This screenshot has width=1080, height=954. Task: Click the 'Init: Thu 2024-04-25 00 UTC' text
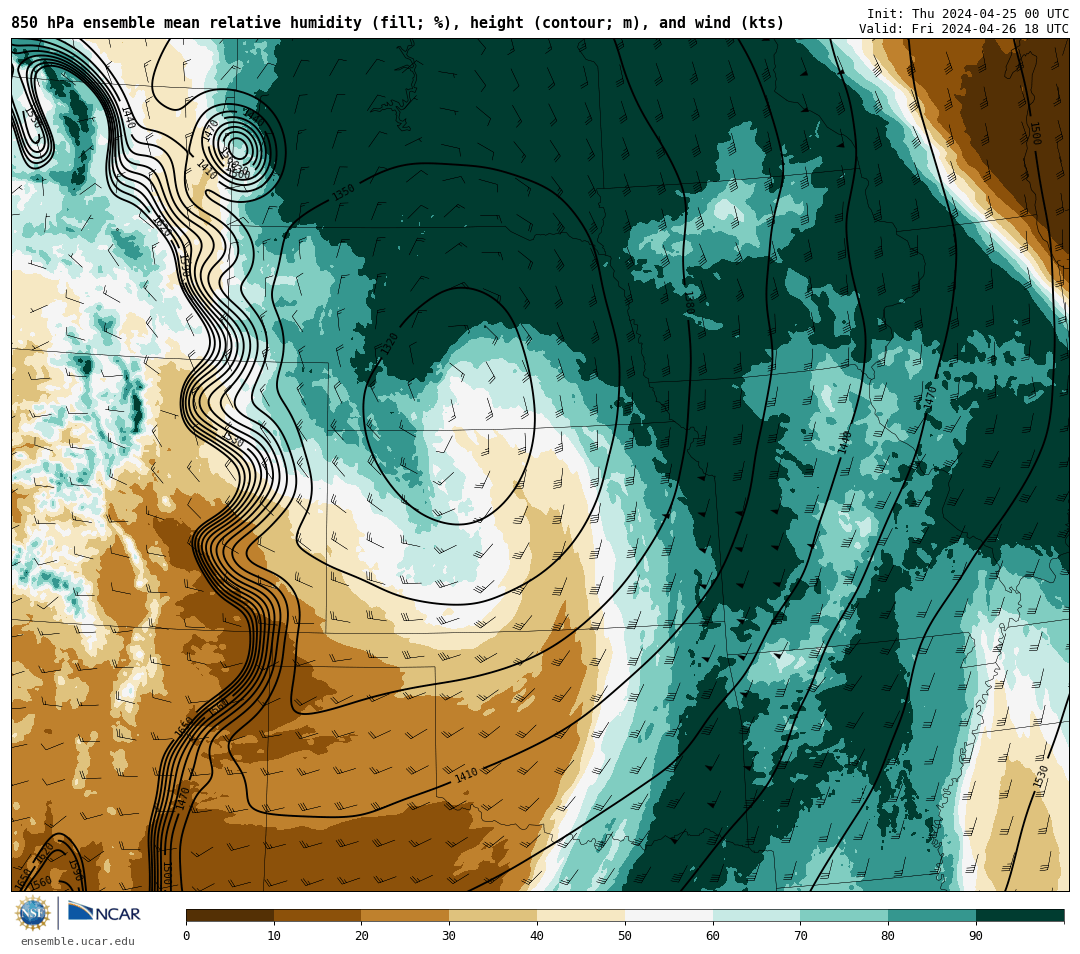[x=968, y=14]
